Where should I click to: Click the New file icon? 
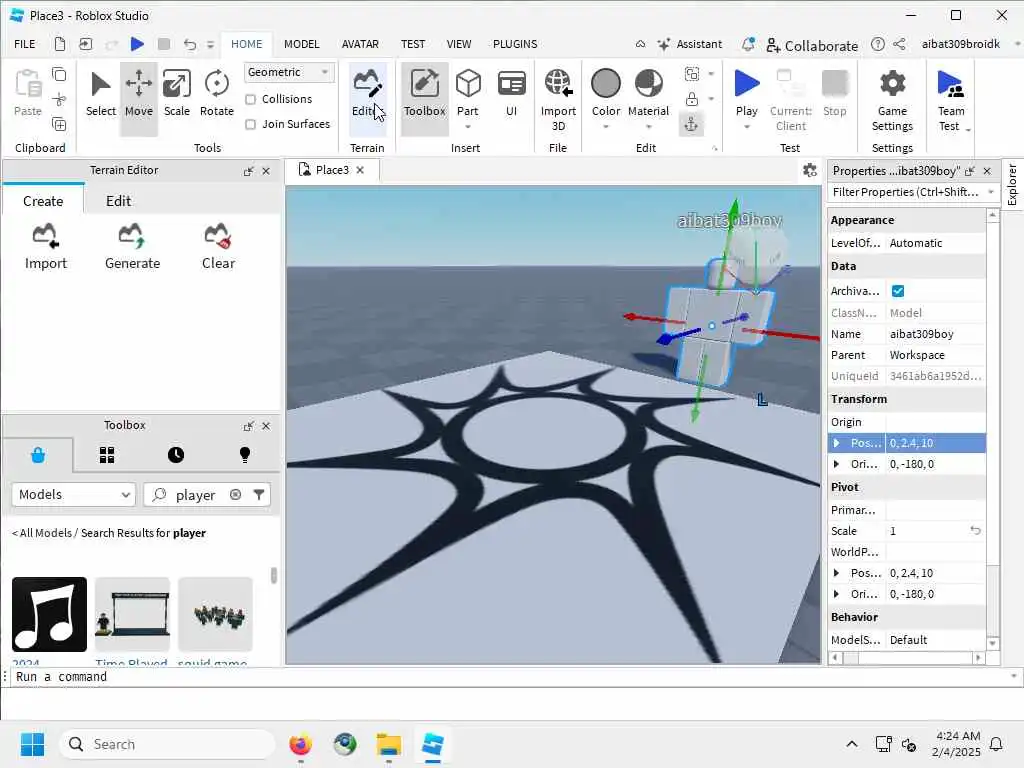click(x=59, y=44)
